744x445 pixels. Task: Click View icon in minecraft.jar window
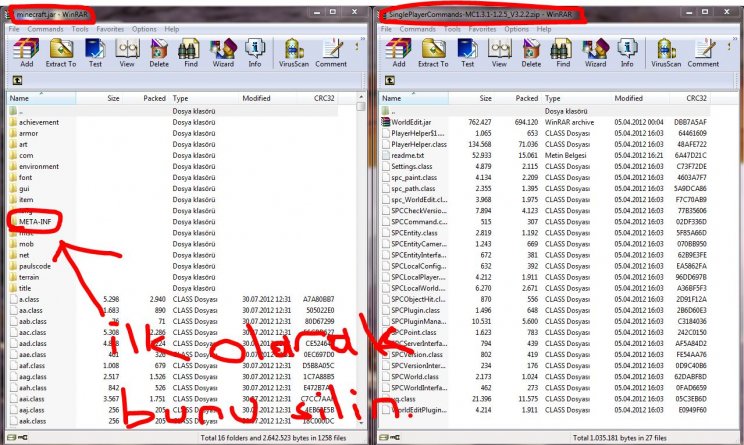click(x=127, y=53)
